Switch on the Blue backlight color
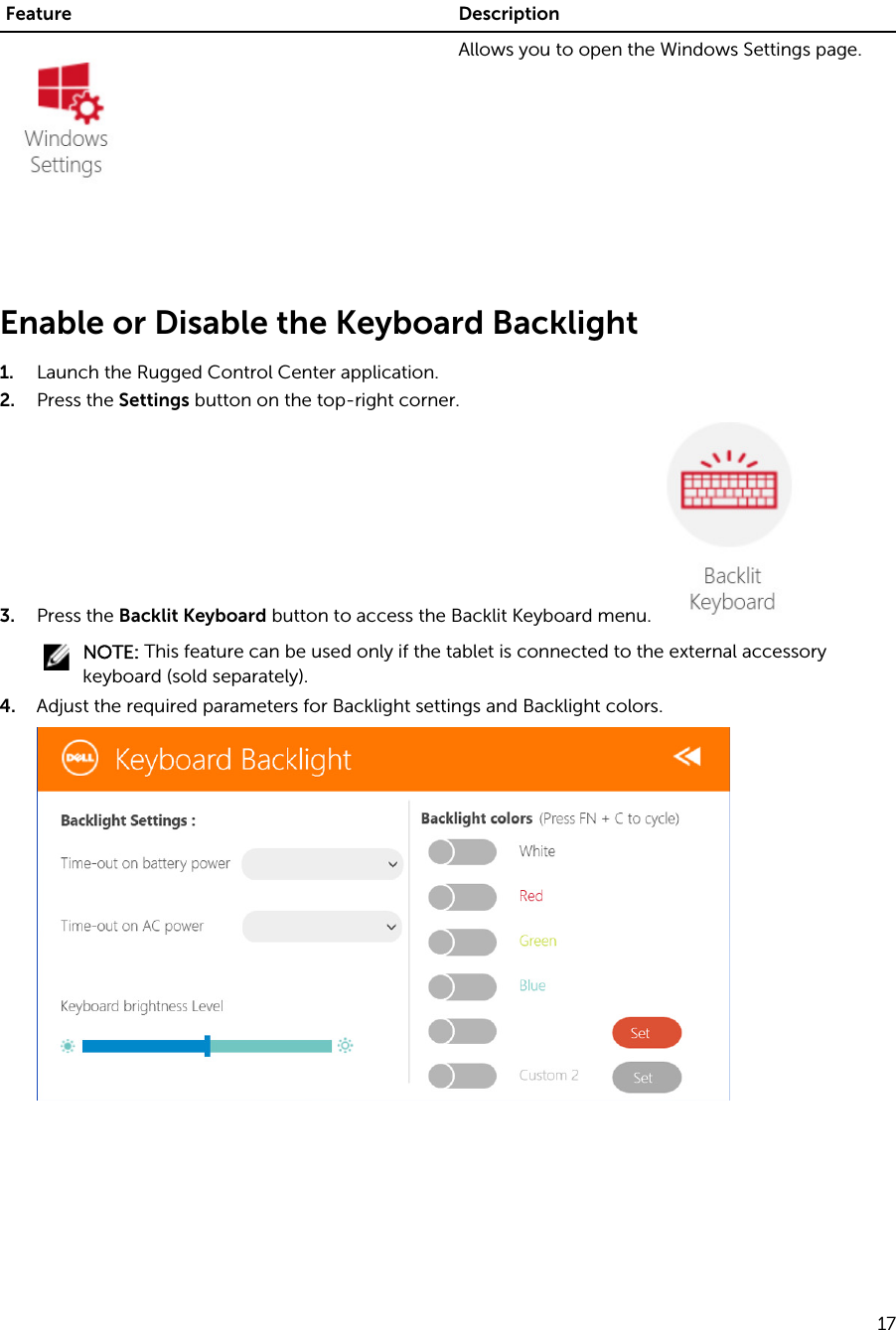Screen dimensions: 896x1330 [x=462, y=986]
